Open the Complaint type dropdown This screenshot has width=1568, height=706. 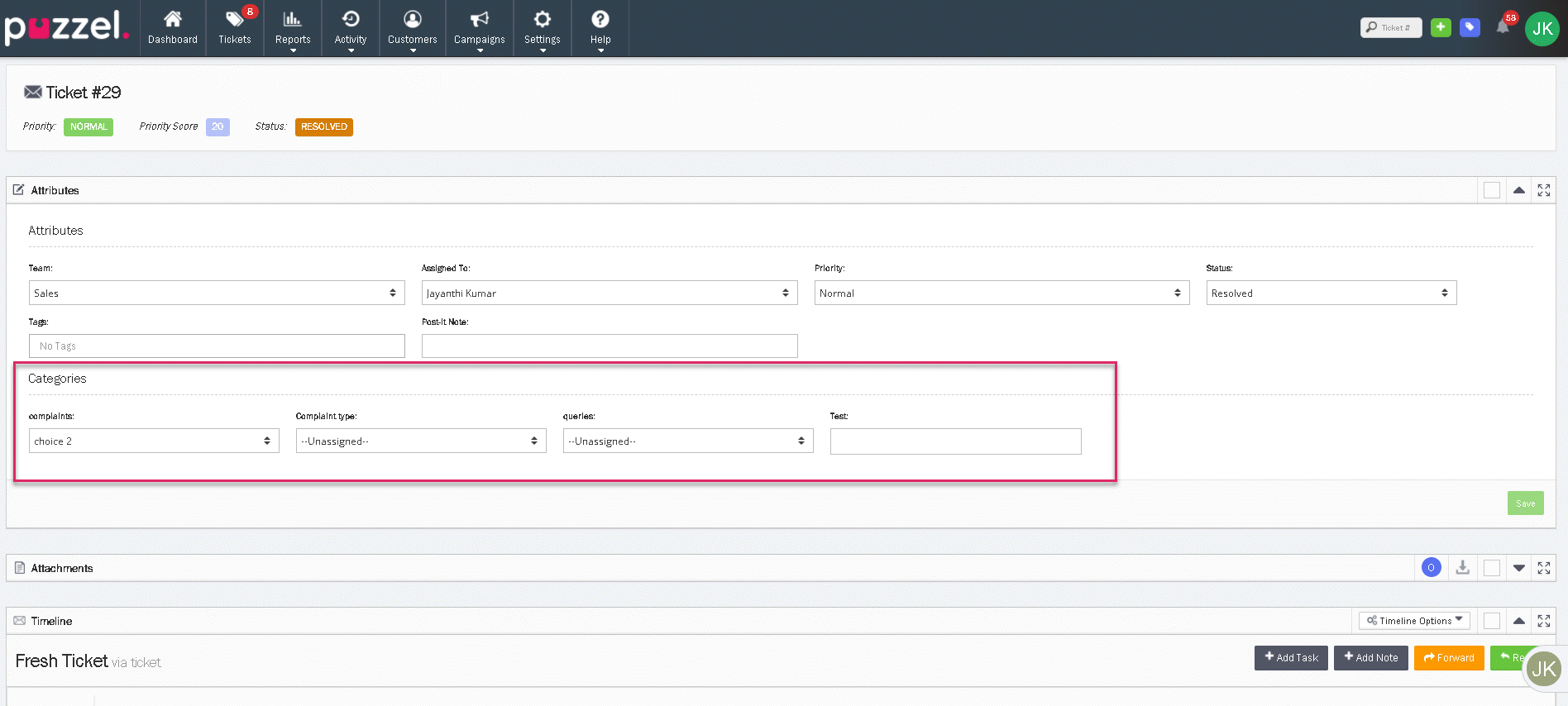point(421,441)
